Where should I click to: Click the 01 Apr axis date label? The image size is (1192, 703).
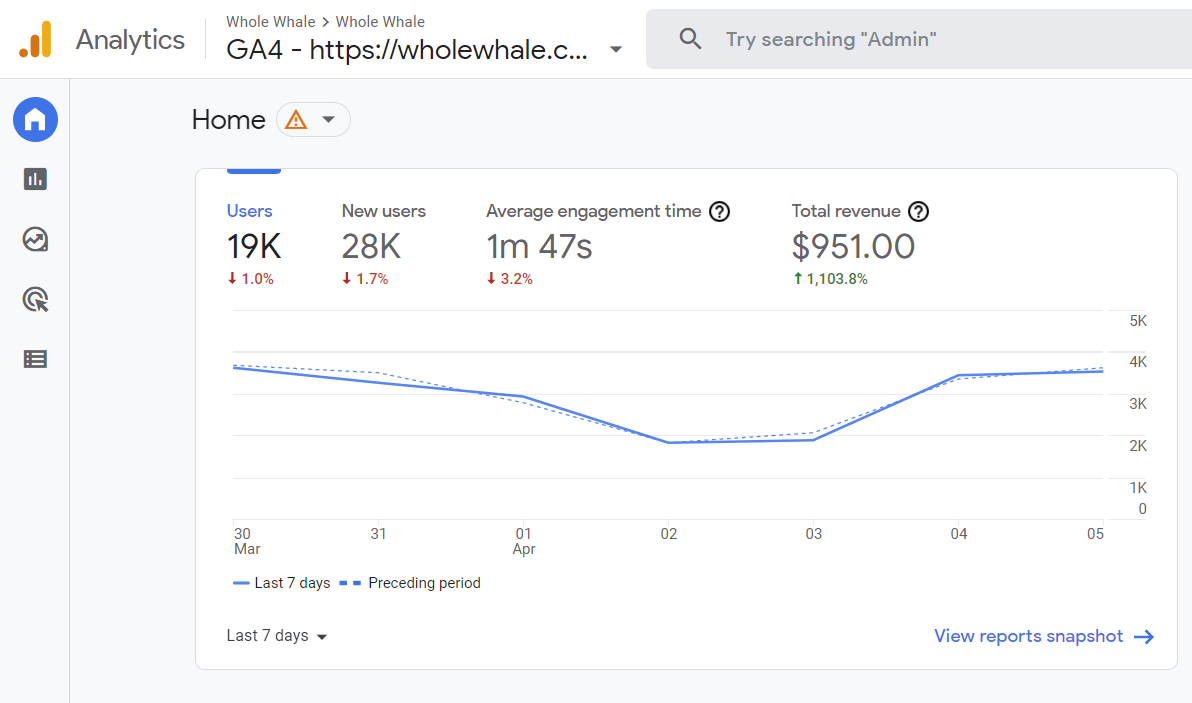click(524, 541)
